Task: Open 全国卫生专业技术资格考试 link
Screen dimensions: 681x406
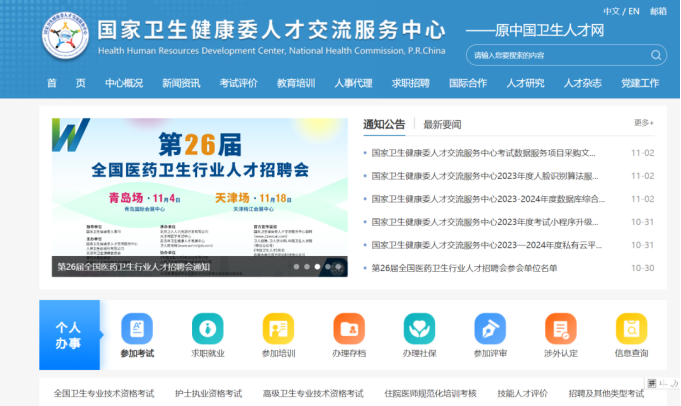Action: pyautogui.click(x=104, y=393)
